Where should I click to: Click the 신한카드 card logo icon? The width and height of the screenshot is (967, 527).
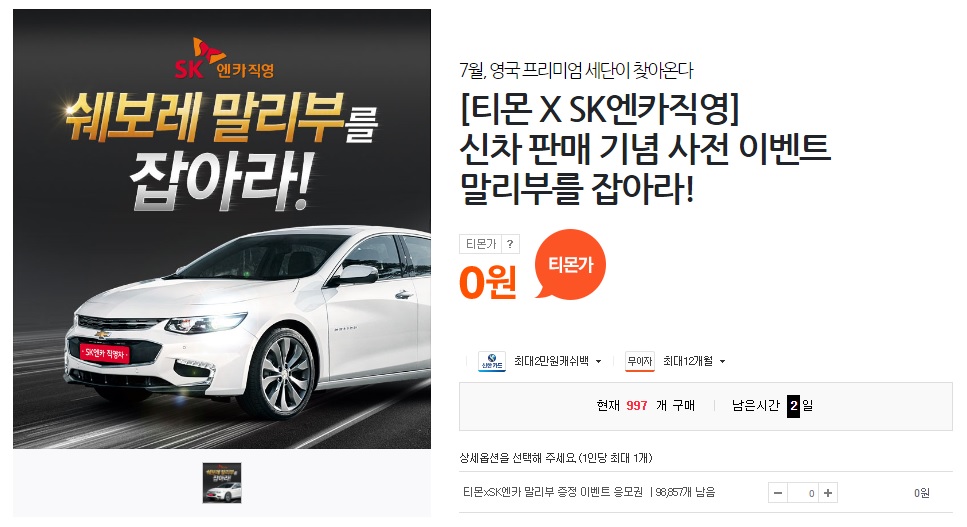(x=492, y=361)
